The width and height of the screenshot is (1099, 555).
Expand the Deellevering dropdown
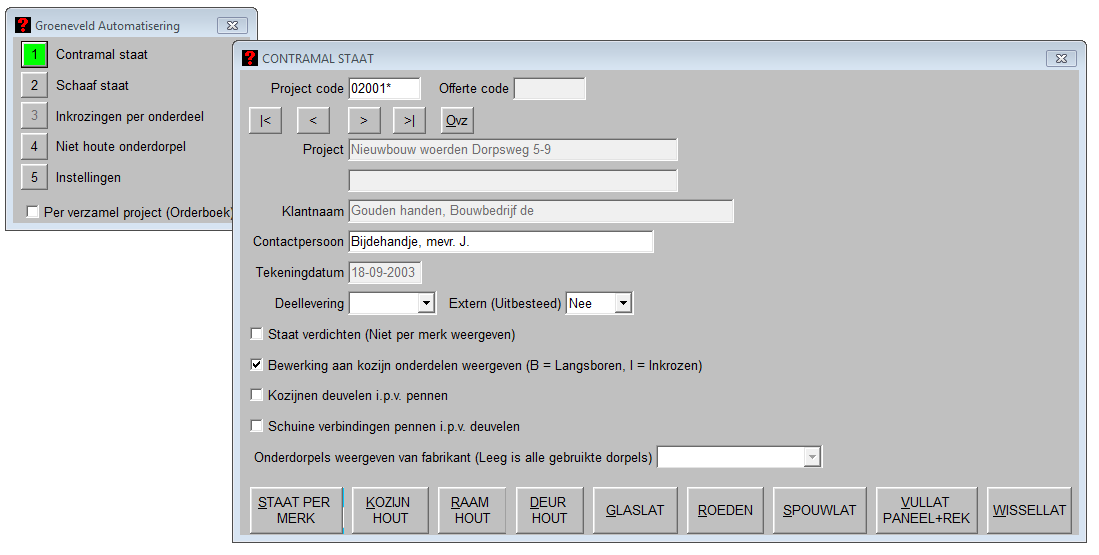[x=426, y=303]
